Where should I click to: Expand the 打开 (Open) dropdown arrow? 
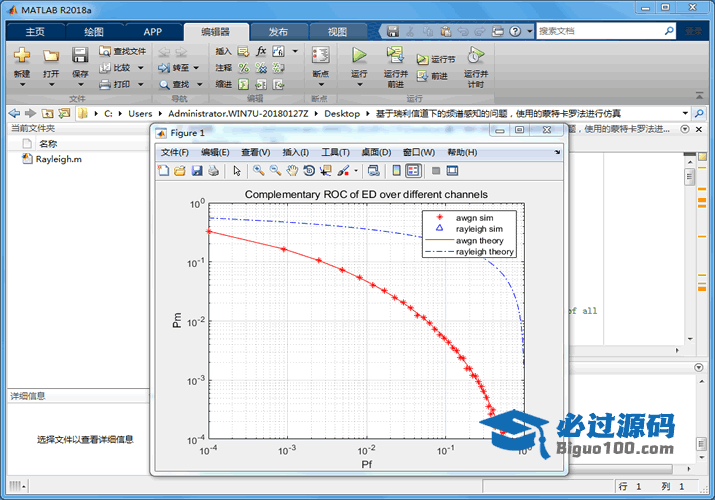[51, 84]
